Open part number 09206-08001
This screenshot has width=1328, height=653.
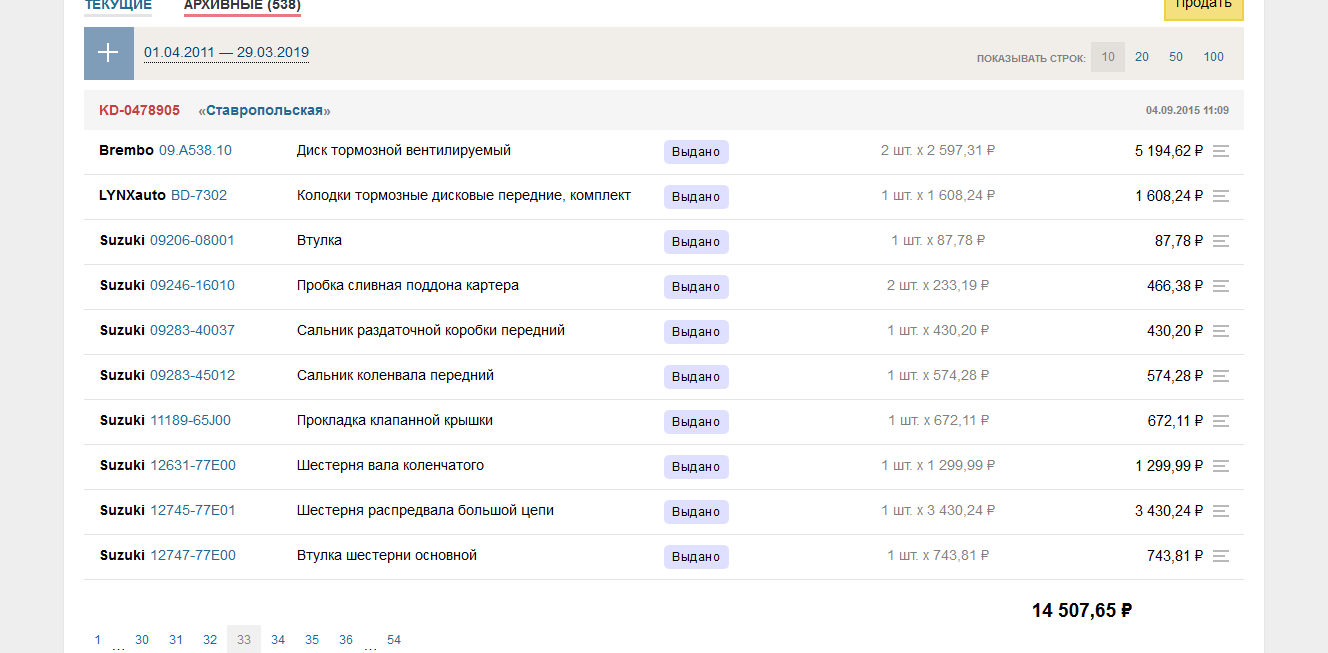click(x=192, y=240)
